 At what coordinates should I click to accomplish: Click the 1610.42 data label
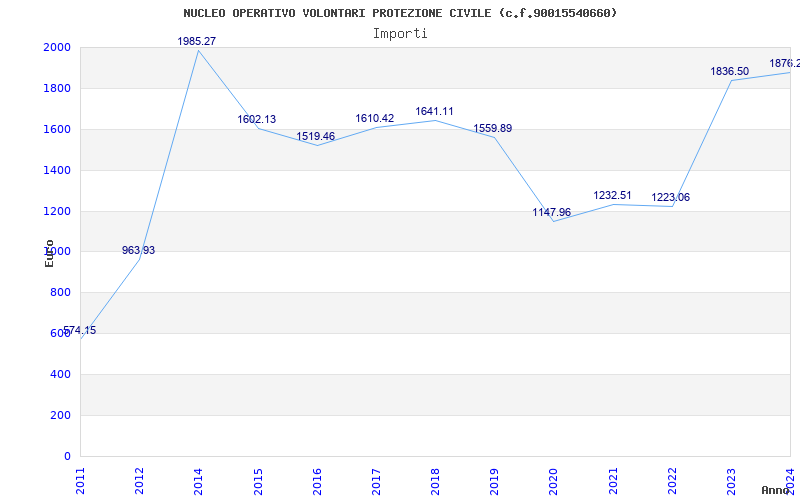[x=374, y=118]
